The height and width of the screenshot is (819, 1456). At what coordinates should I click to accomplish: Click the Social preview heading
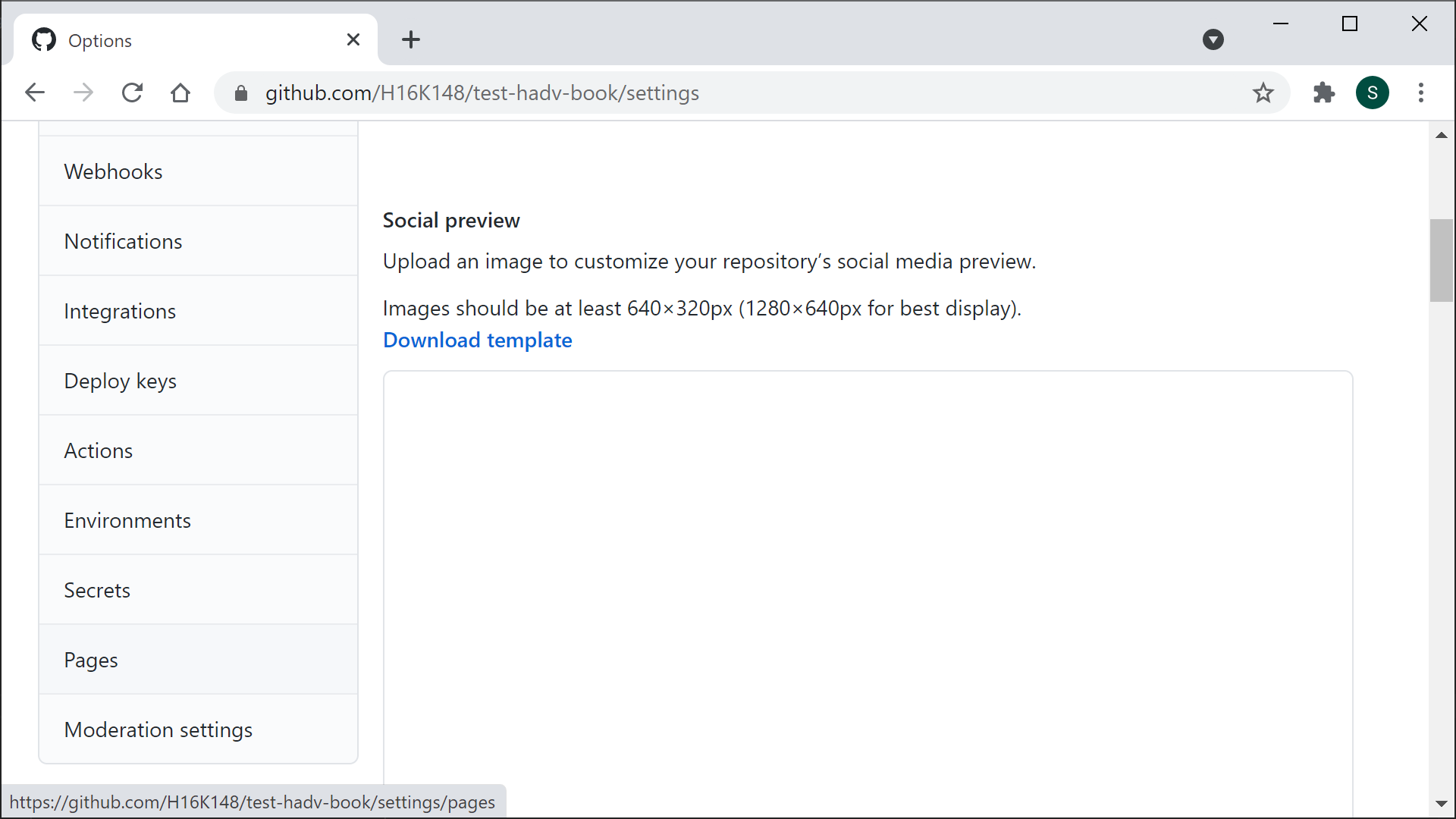(x=451, y=220)
